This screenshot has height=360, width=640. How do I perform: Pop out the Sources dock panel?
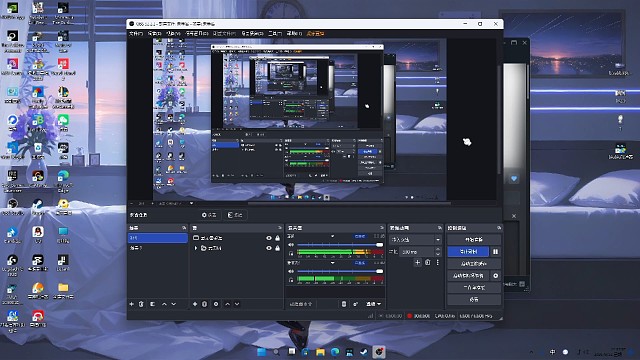tap(280, 228)
